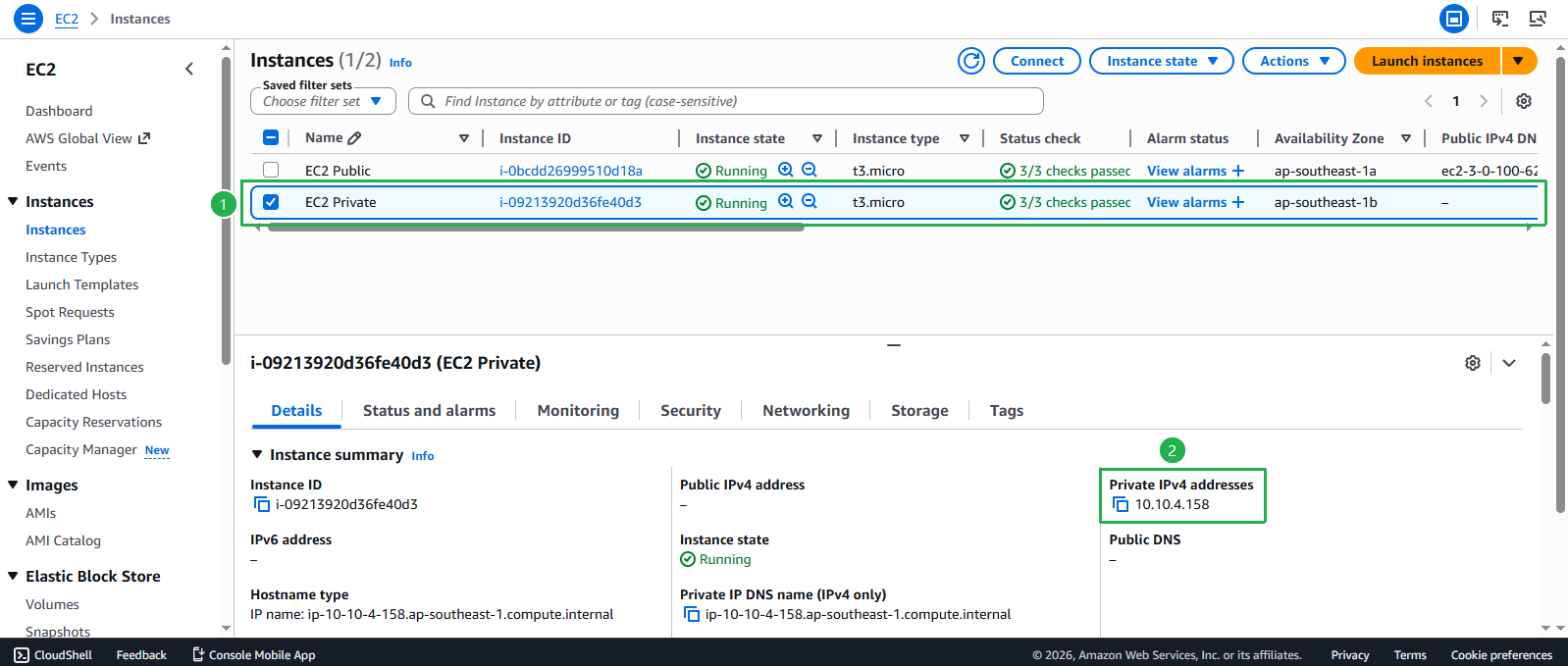Open instance link i-09213920d36fe40d3
Viewport: 1568px width, 666px height.
point(570,202)
